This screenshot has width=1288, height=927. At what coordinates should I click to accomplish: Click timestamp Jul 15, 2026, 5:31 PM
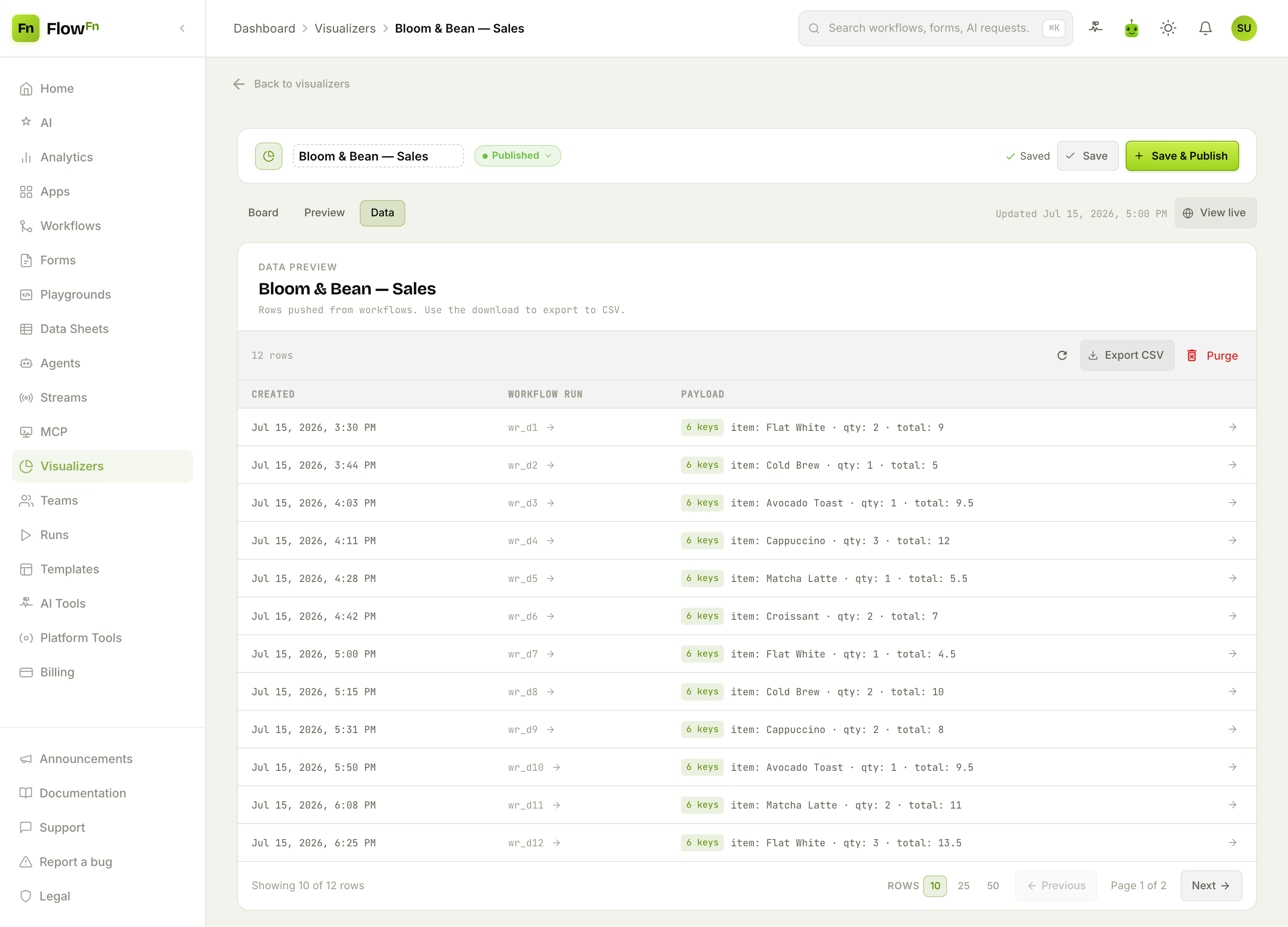point(313,730)
